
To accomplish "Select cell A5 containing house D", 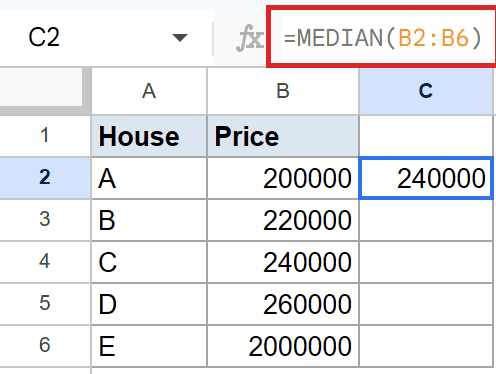I will (149, 304).
